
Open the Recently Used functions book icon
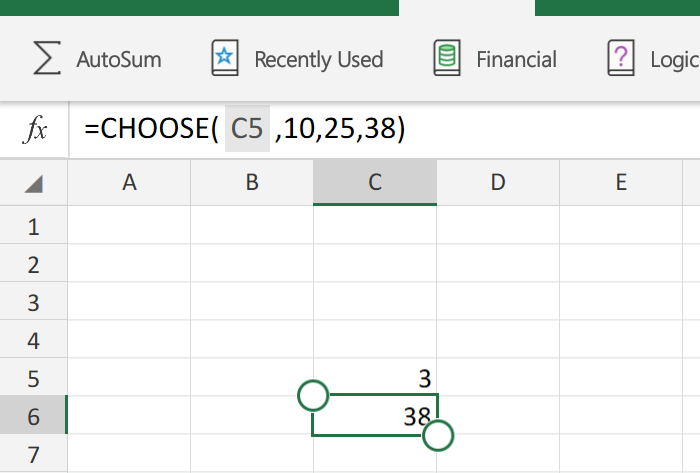[x=225, y=58]
